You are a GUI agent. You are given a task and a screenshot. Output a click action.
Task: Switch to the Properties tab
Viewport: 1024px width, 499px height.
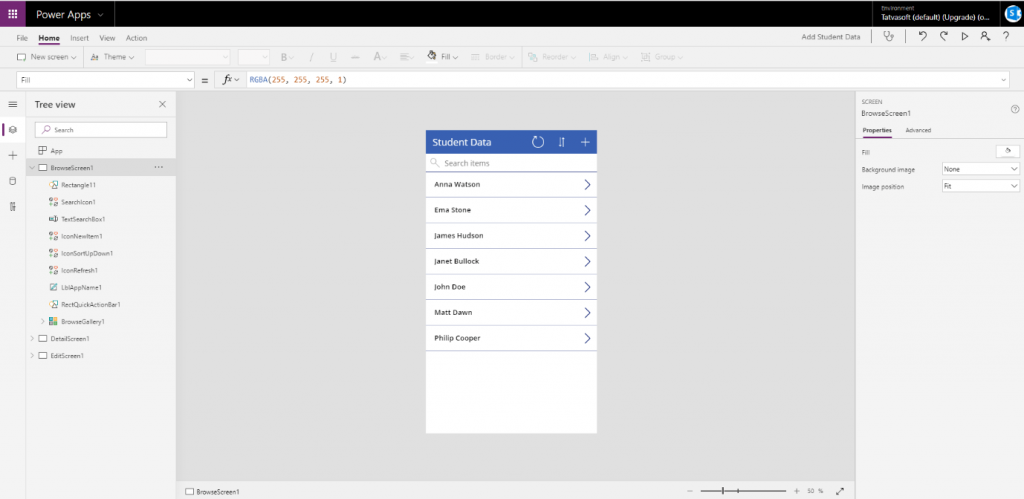point(877,131)
